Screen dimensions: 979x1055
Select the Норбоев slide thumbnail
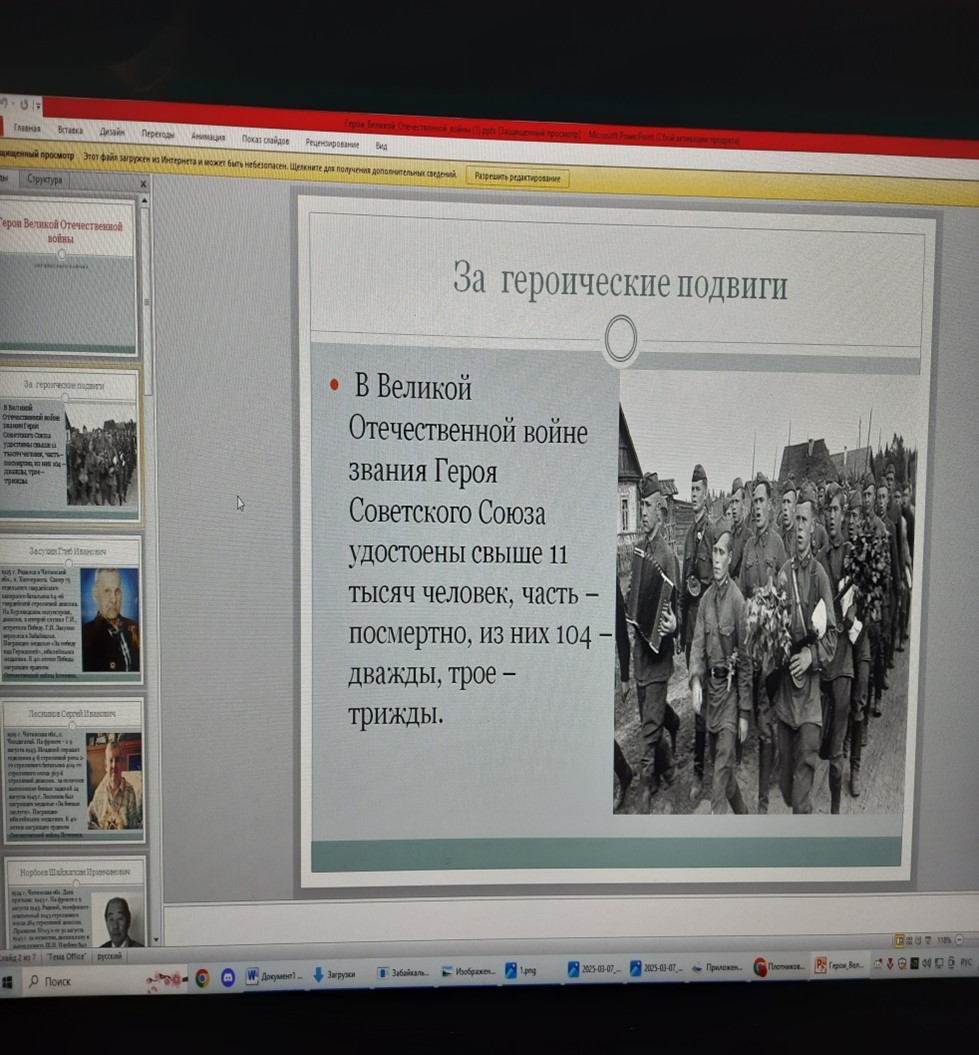pos(75,902)
